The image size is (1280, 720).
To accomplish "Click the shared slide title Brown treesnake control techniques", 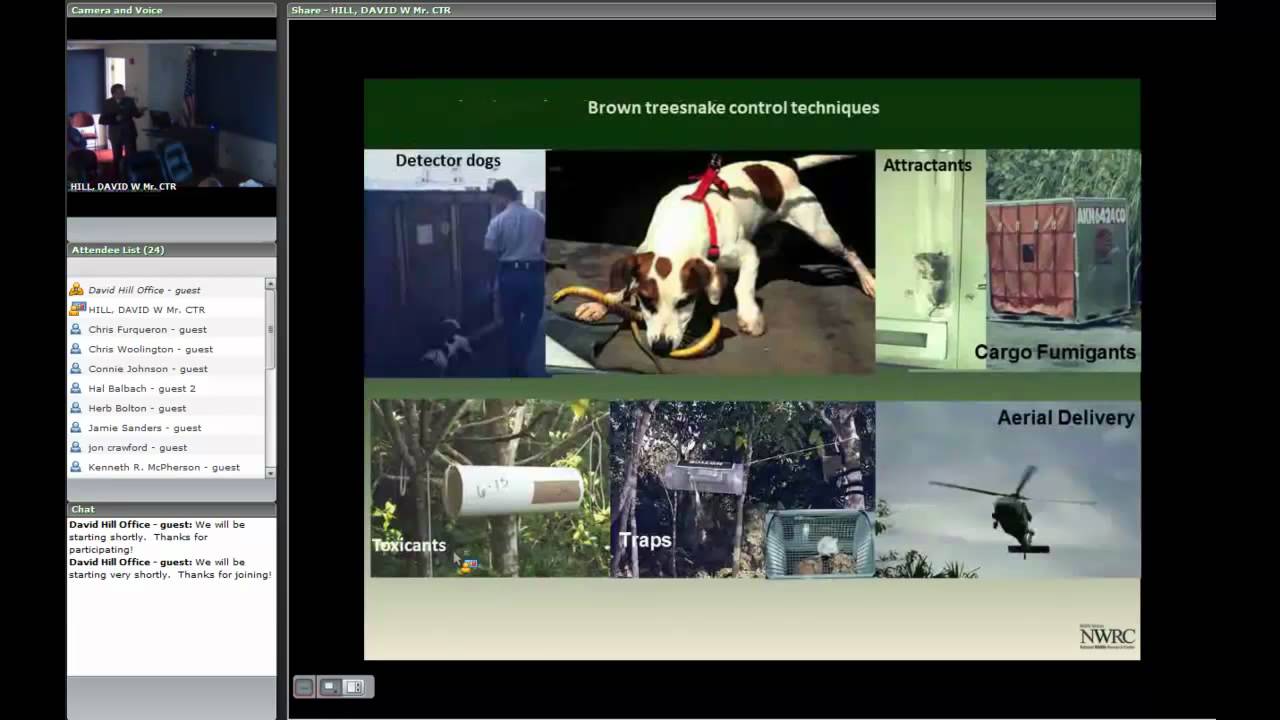I will [733, 107].
